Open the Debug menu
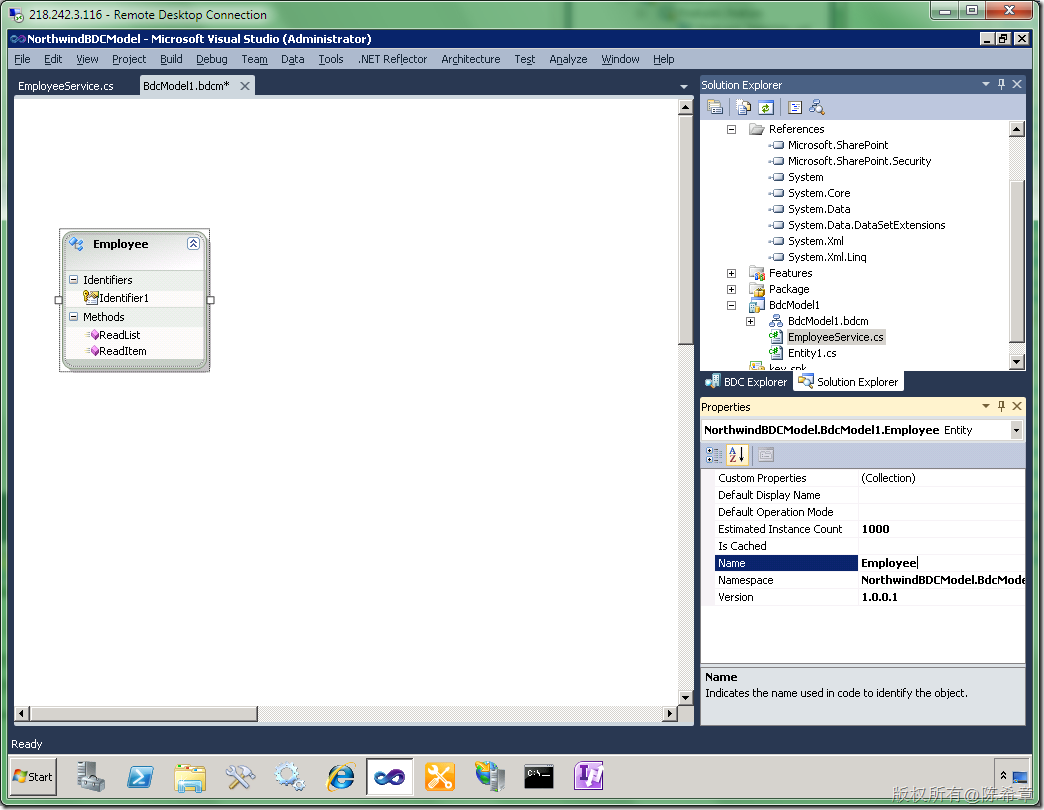This screenshot has height=810, width=1044. pos(212,59)
